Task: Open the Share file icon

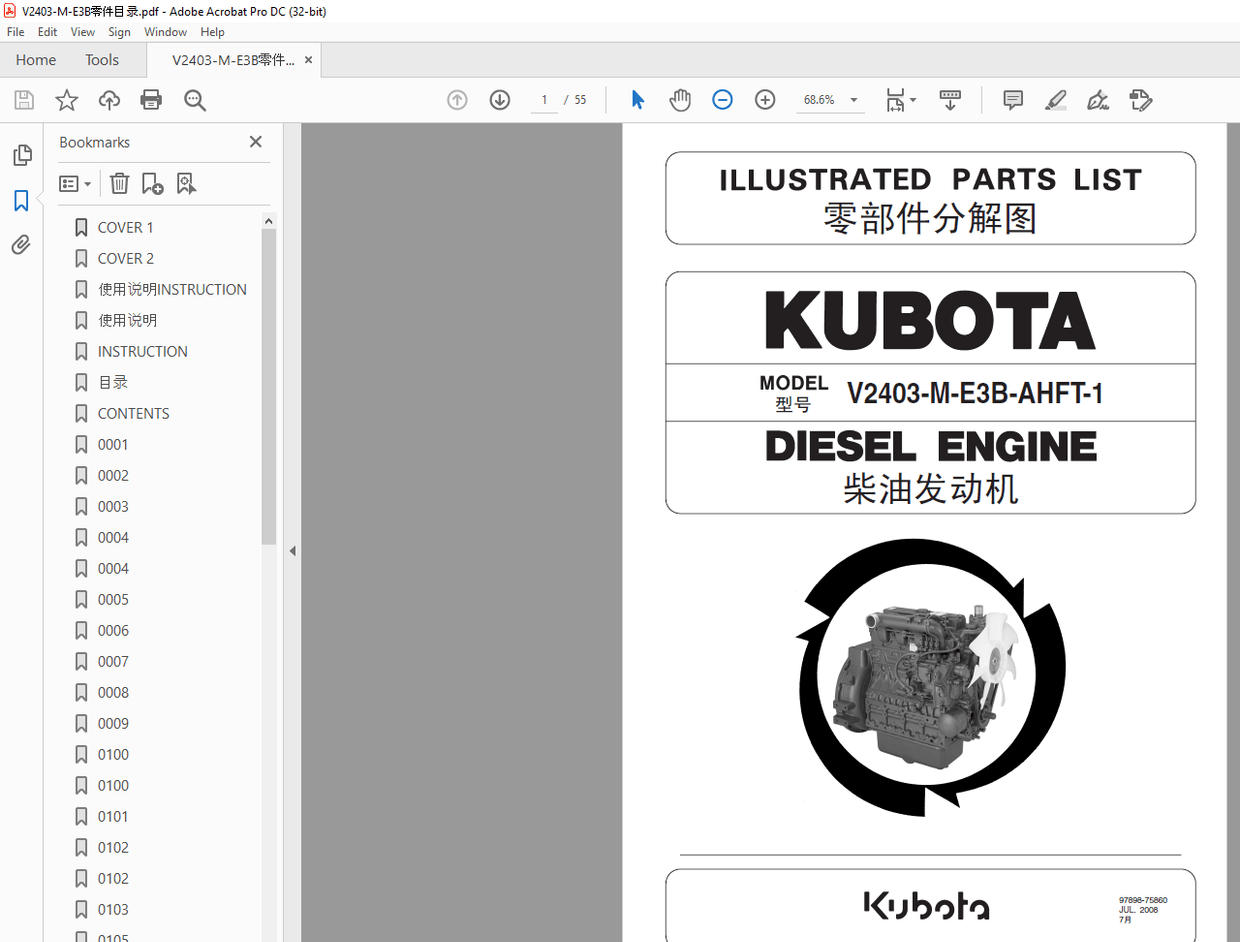Action: click(x=109, y=100)
